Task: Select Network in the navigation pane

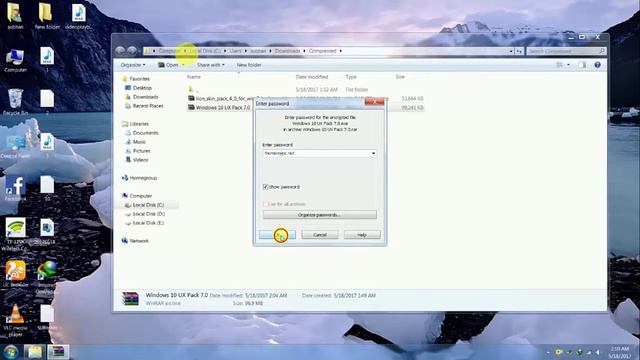Action: (139, 241)
